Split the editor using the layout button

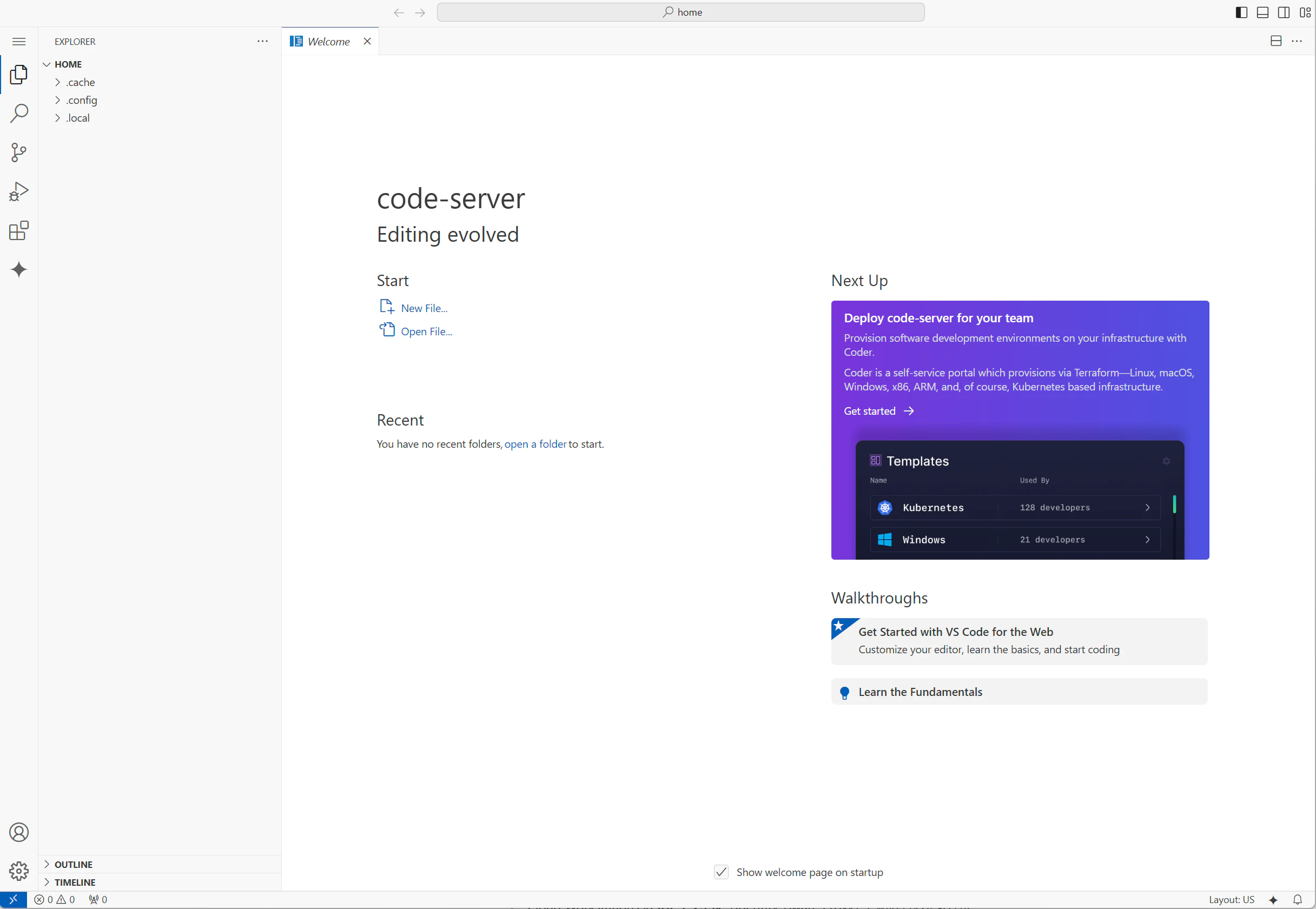tap(1276, 41)
